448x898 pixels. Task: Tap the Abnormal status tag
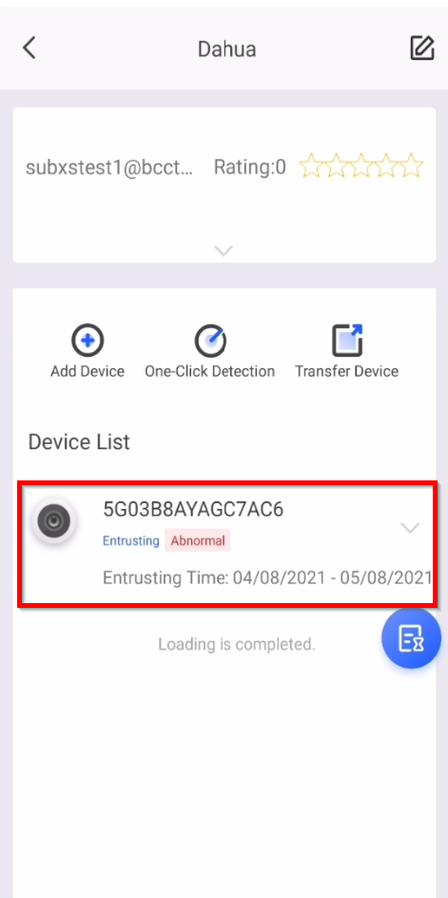tap(198, 541)
